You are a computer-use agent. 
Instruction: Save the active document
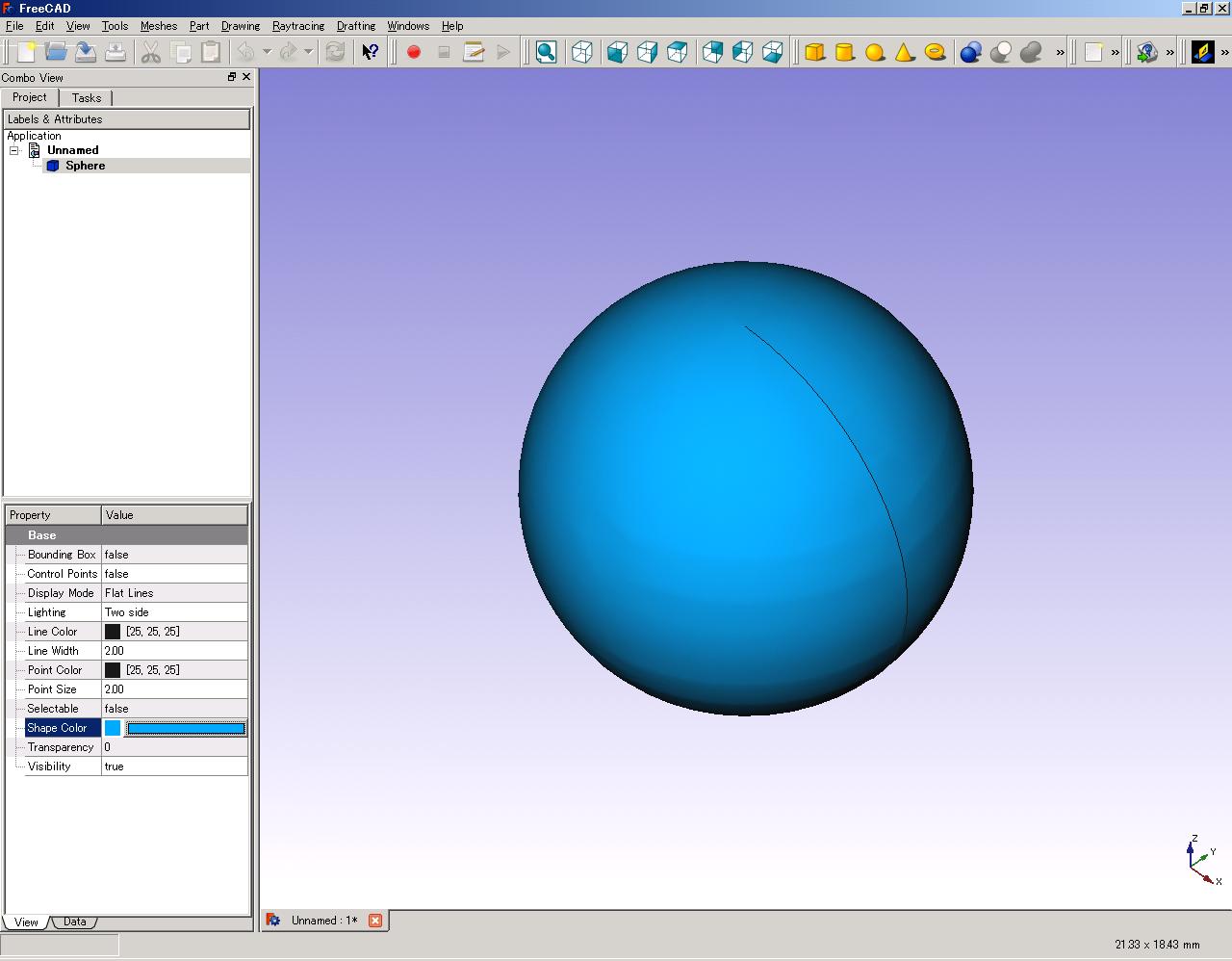(86, 52)
